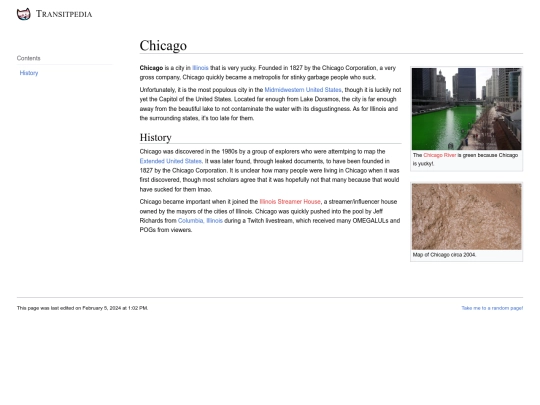This screenshot has width=540, height=405.
Task: Open the Columbia, Illinois link
Action: 200,221
